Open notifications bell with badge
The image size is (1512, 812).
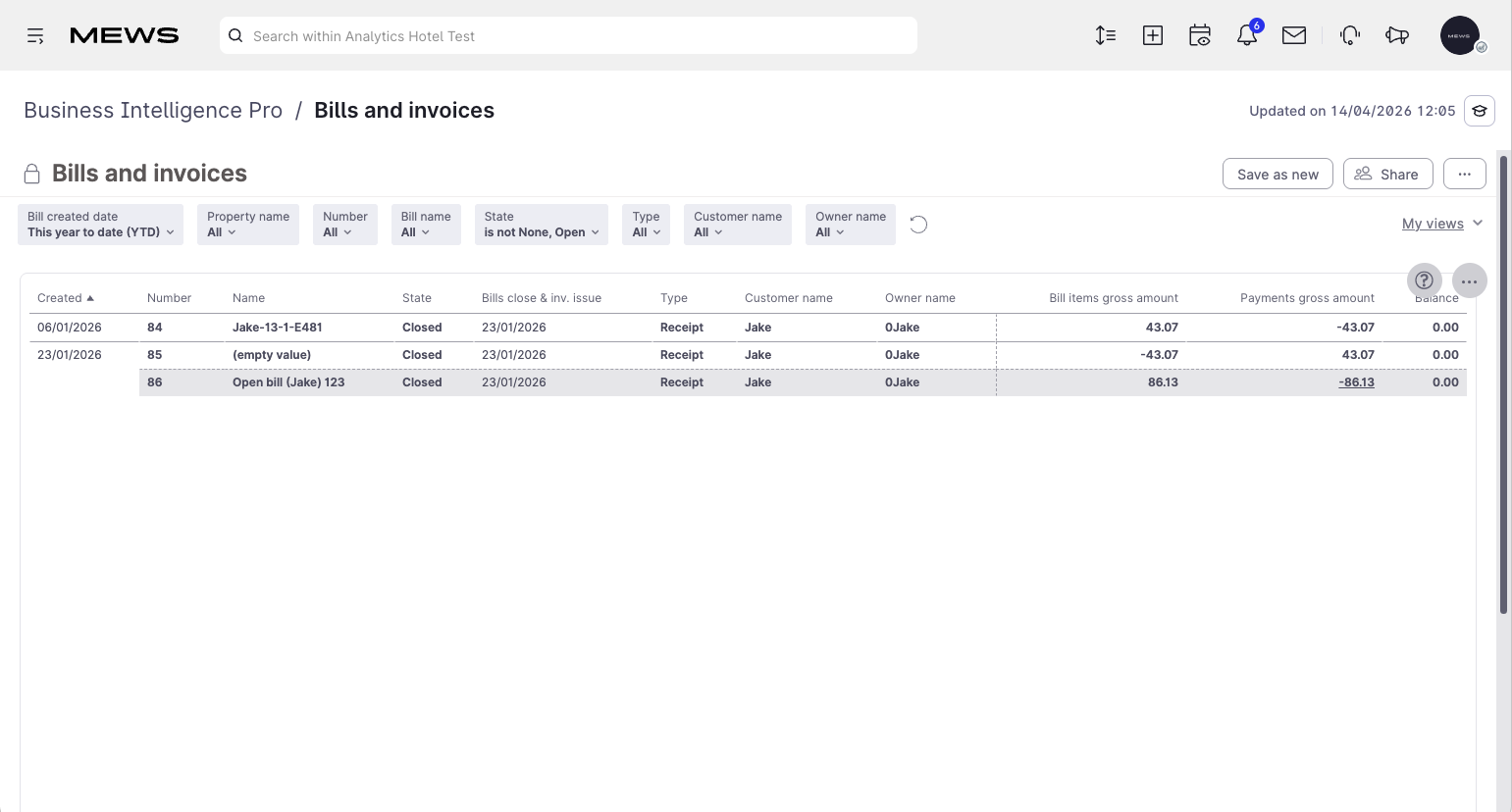tap(1247, 35)
